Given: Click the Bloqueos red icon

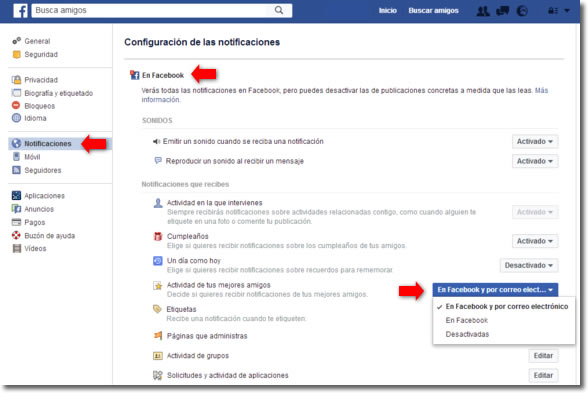Looking at the screenshot, I should coord(16,105).
